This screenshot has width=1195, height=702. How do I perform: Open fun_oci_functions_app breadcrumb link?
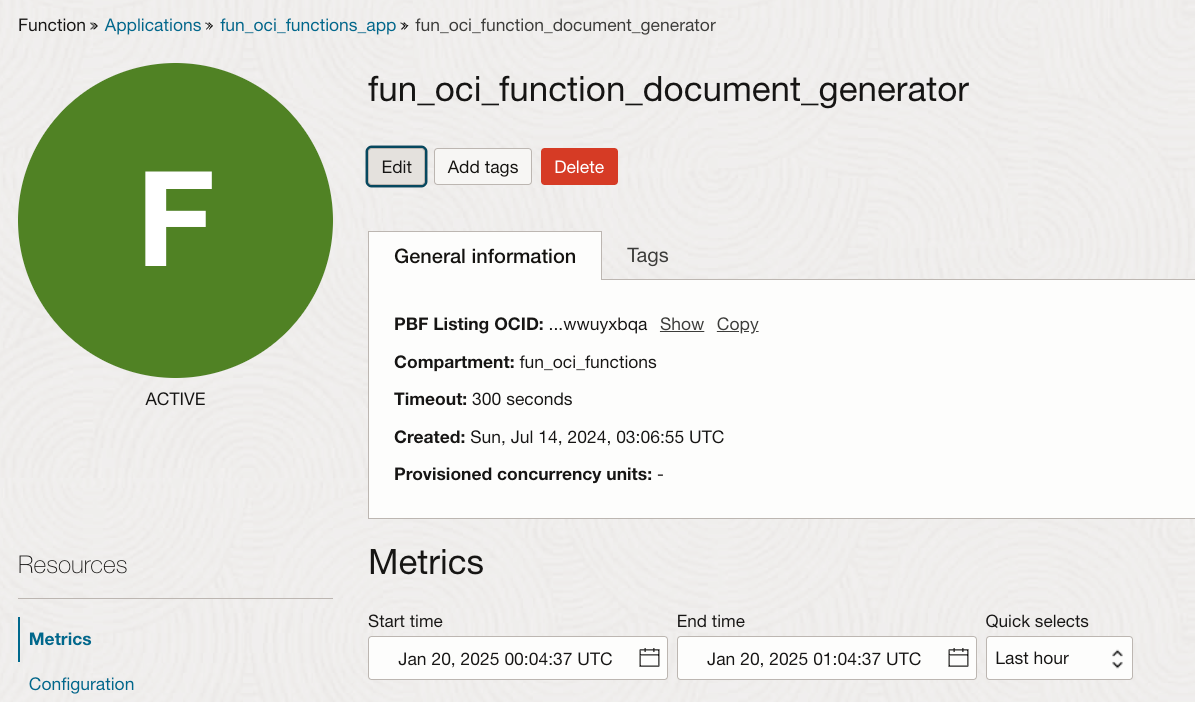[x=308, y=25]
